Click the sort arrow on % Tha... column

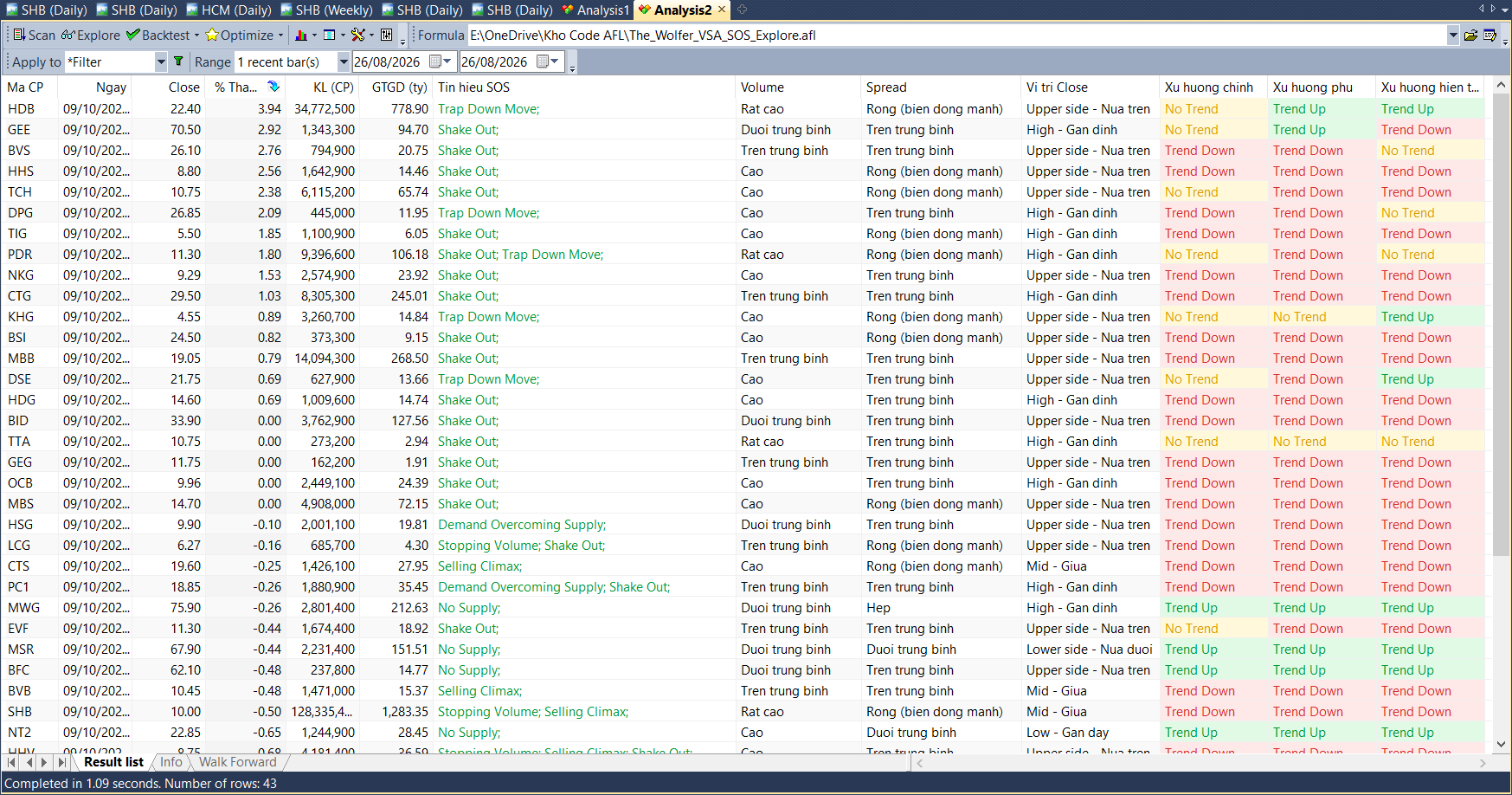(x=273, y=87)
